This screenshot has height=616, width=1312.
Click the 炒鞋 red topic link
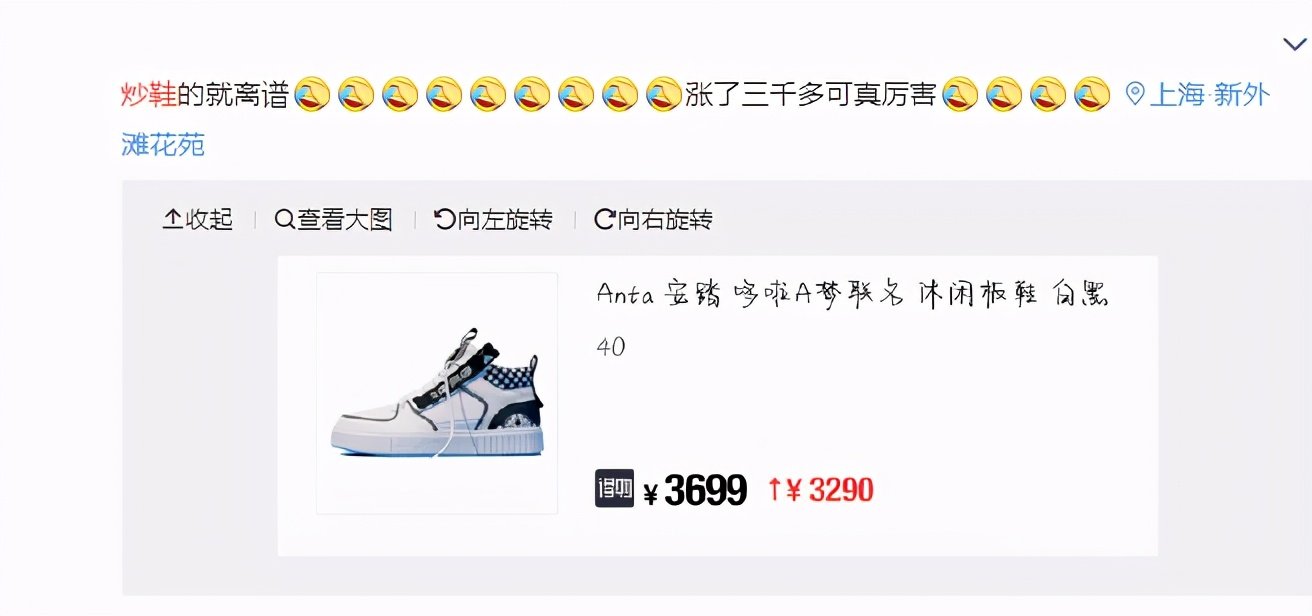[149, 95]
